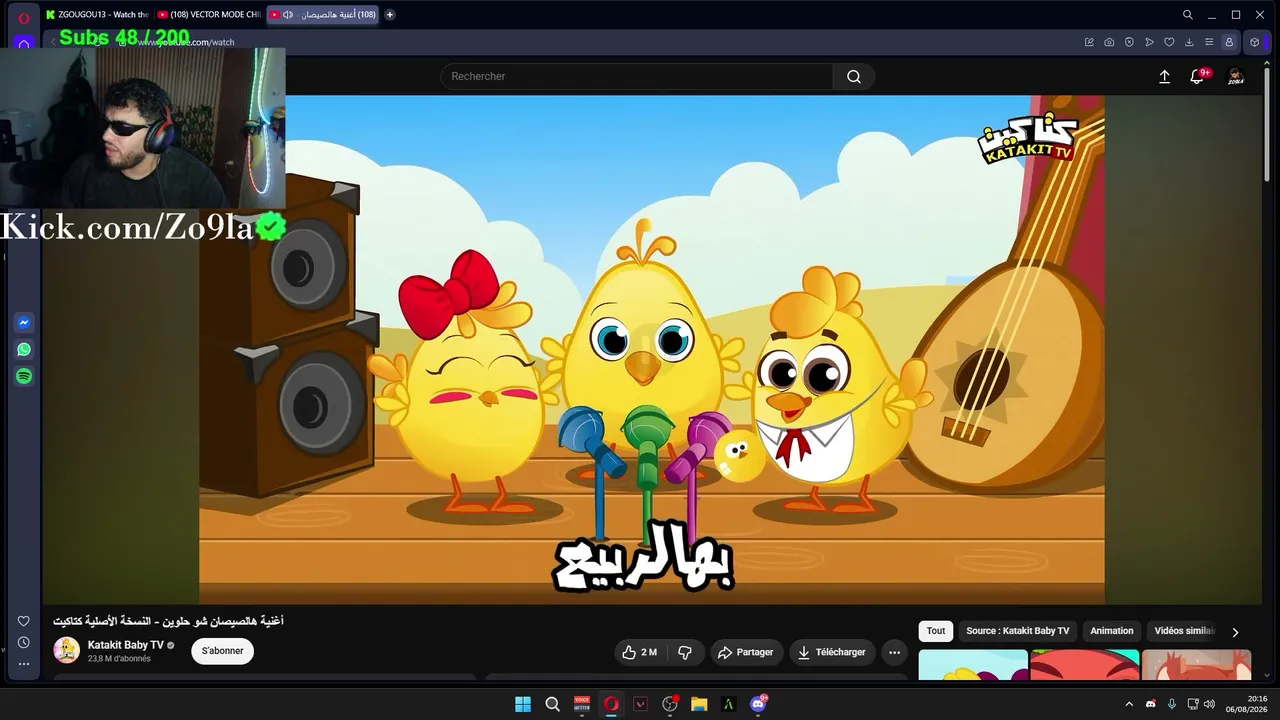Image resolution: width=1280 pixels, height=720 pixels.
Task: Dislike the video with thumbs down
Action: [685, 652]
